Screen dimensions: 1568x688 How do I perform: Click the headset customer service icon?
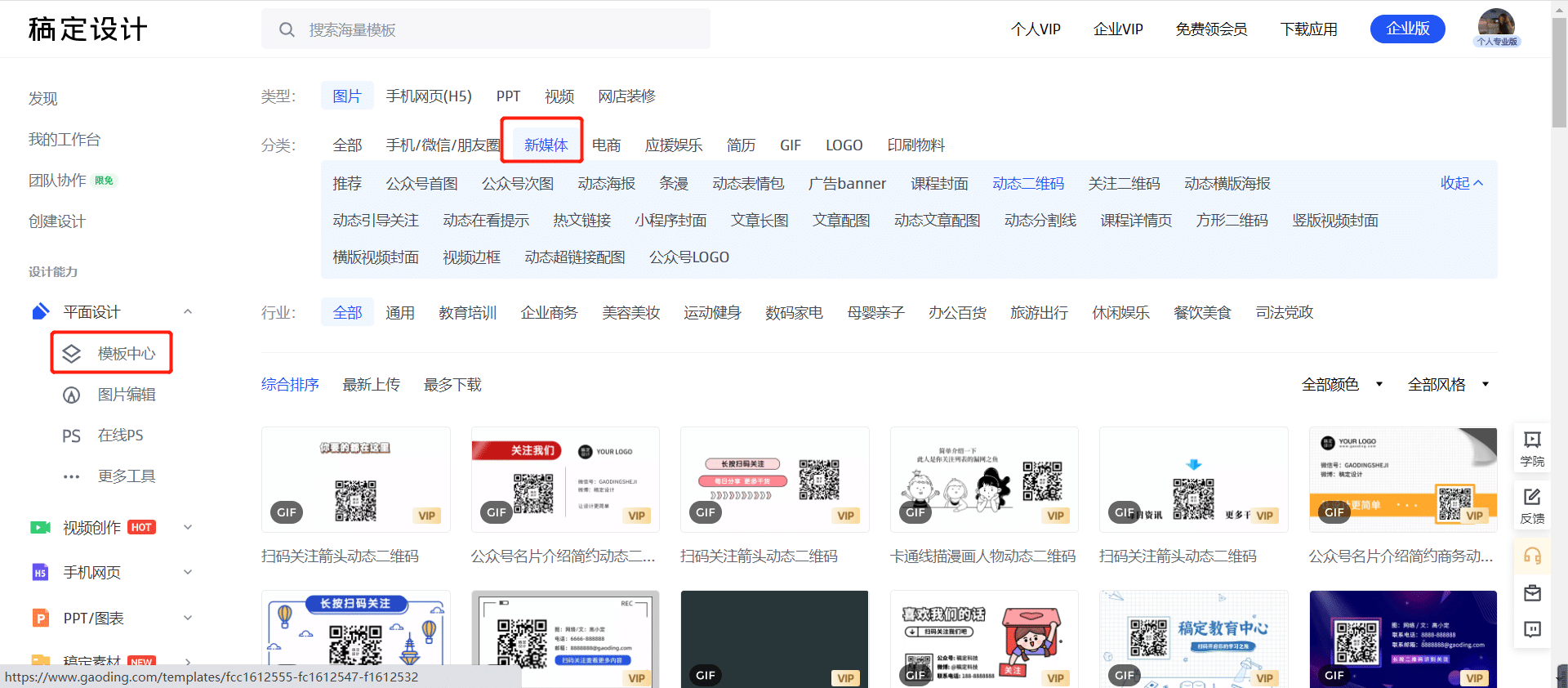pyautogui.click(x=1532, y=556)
